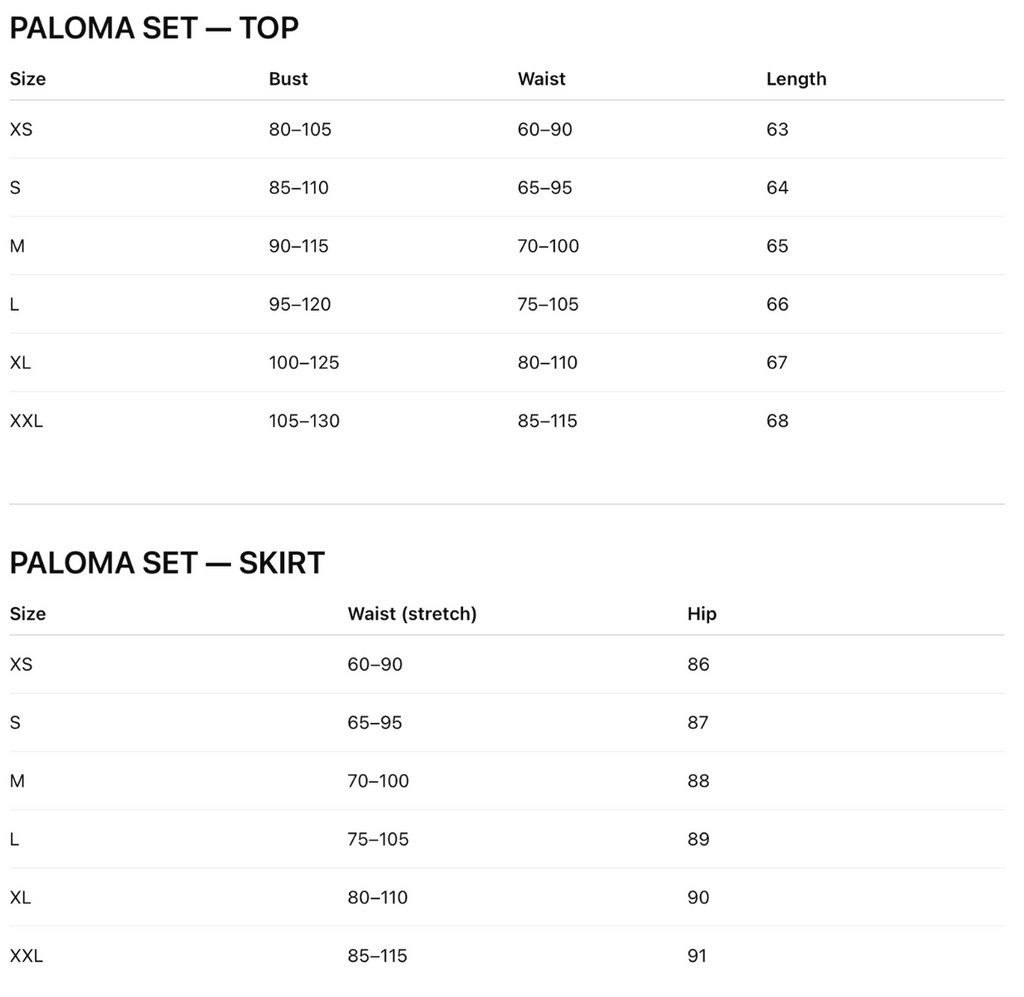Viewport: 1024px width, 997px height.
Task: Select skirt waist 80–110 for XL
Action: tap(377, 898)
